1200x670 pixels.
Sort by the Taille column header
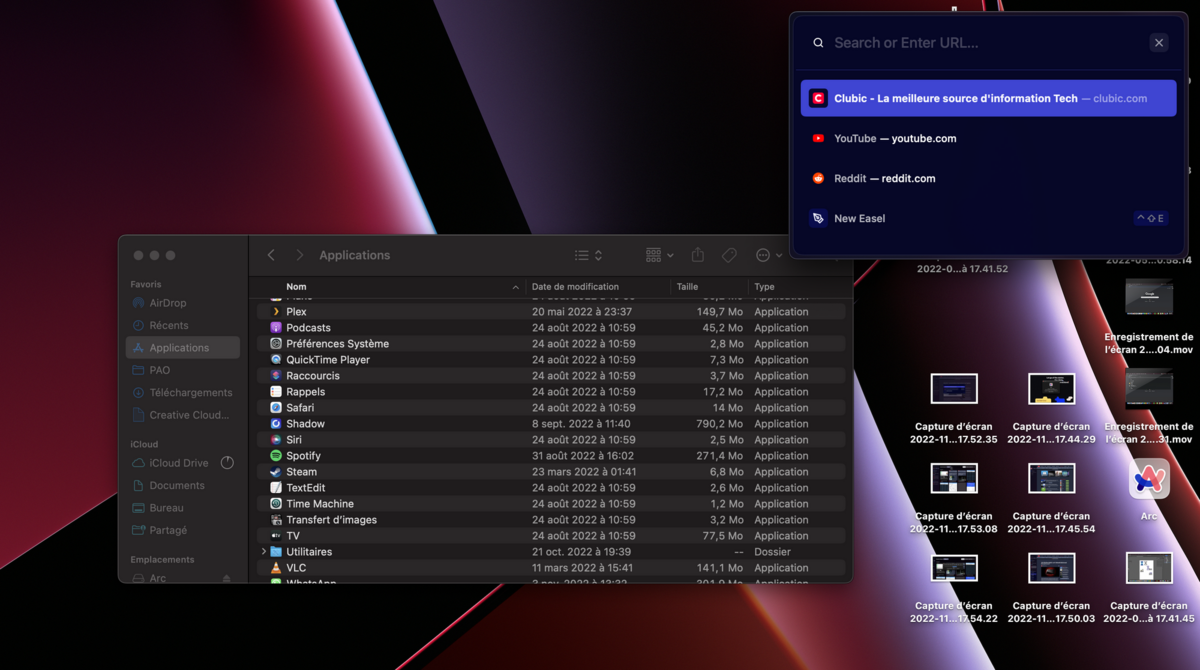click(x=687, y=287)
